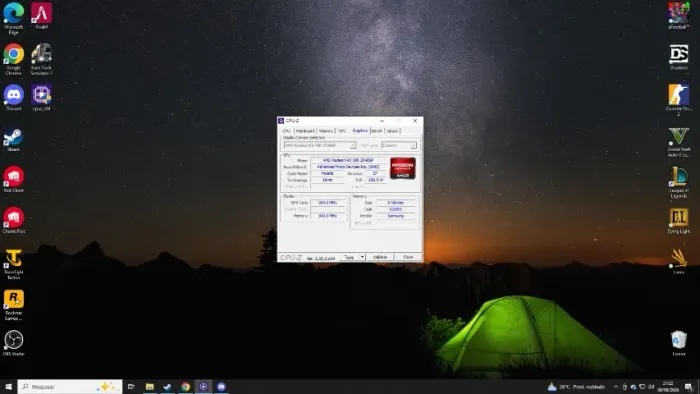The width and height of the screenshot is (700, 394).
Task: Open the Discord desktop shortcut
Action: (x=13, y=98)
